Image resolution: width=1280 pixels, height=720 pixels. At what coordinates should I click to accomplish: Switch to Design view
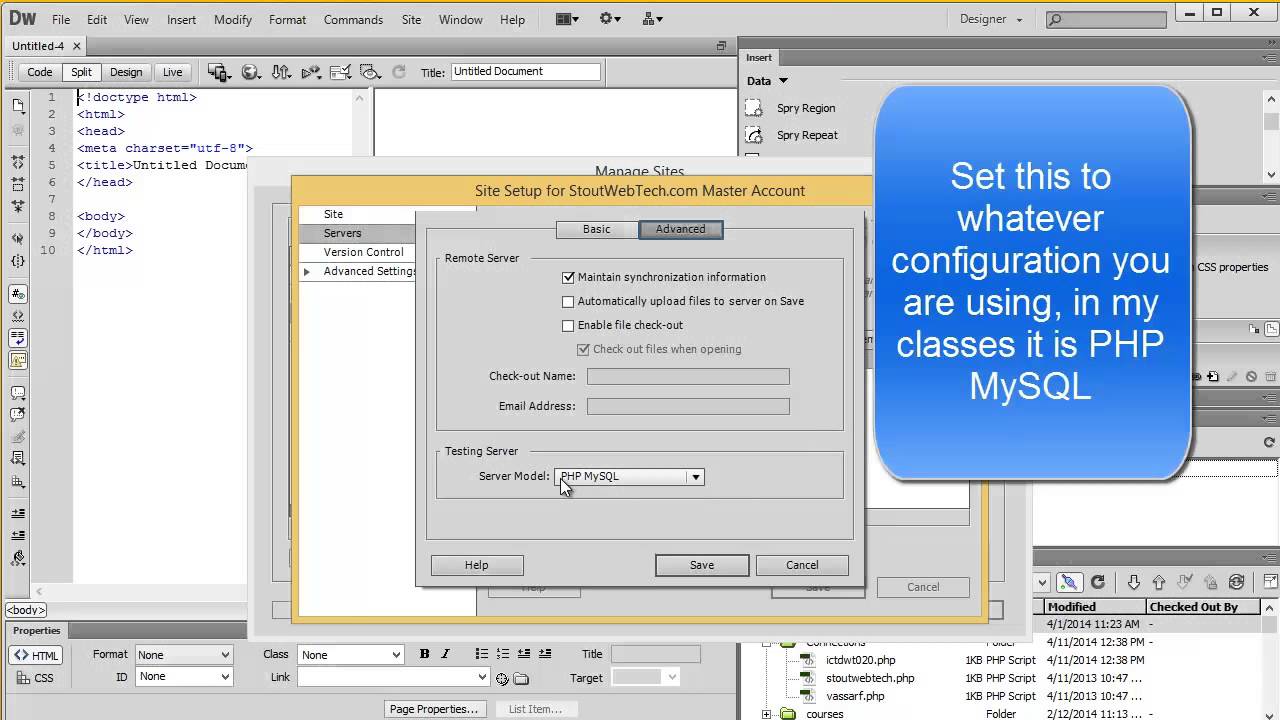click(x=126, y=72)
